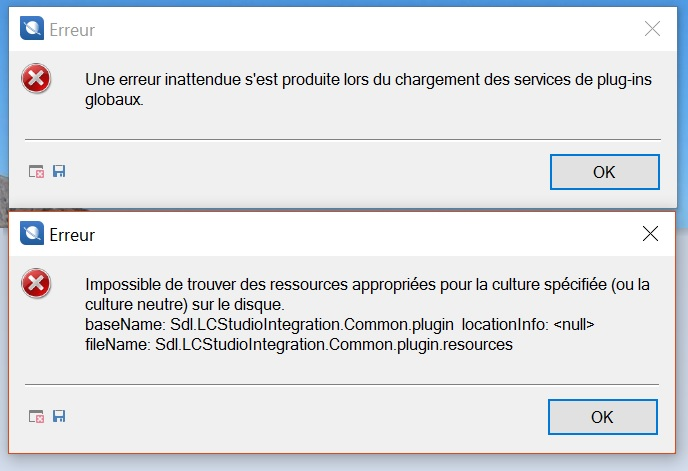Click the app icon in the bottom Erreur title bar
This screenshot has height=471, width=688.
pos(32,233)
